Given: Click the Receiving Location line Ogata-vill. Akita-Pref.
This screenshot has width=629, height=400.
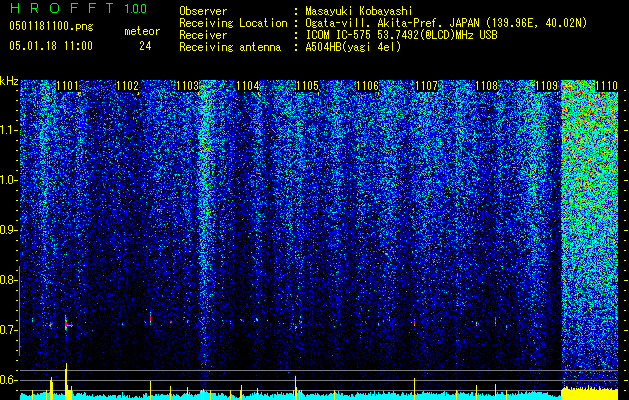Looking at the screenshot, I should tap(446, 23).
